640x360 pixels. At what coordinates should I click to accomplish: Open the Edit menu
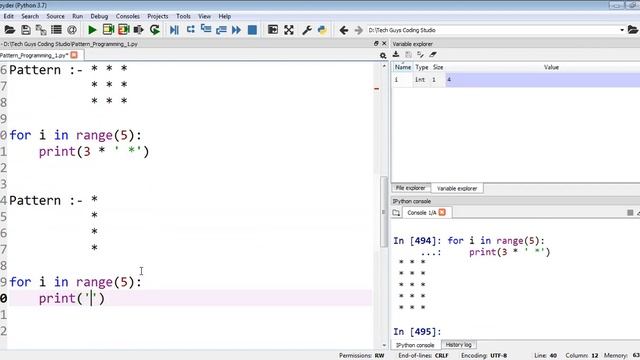coord(9,16)
